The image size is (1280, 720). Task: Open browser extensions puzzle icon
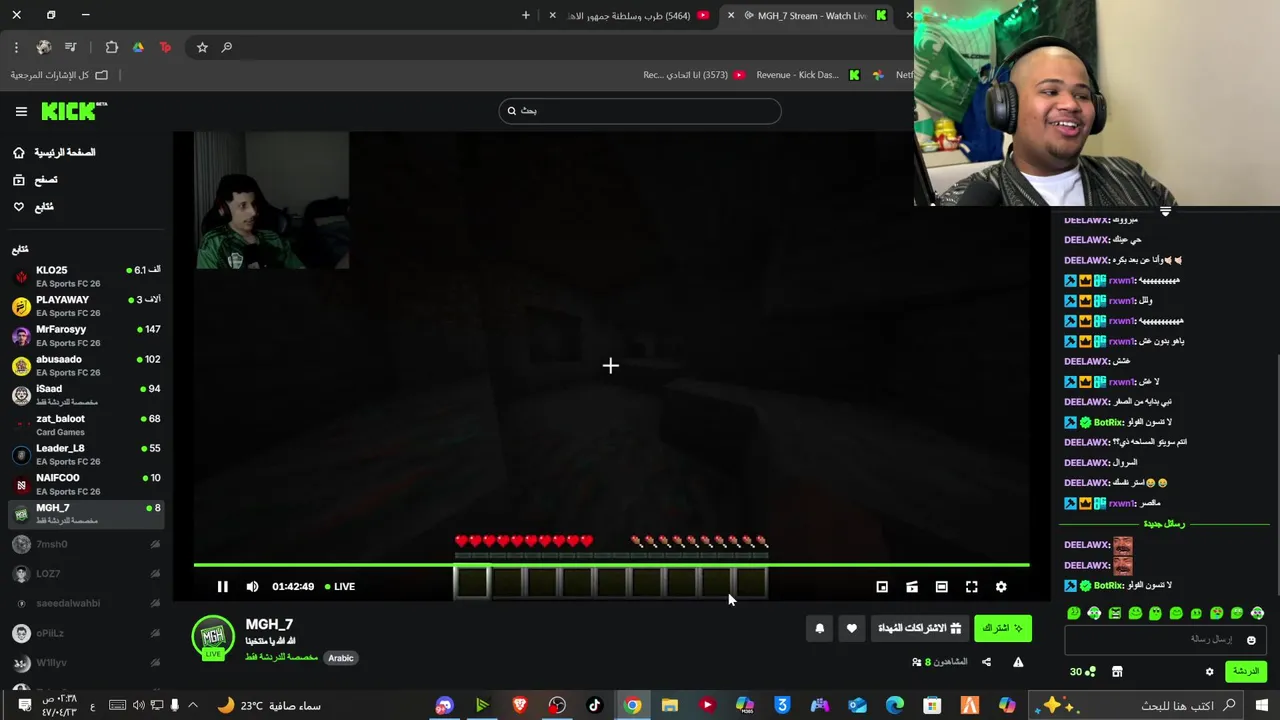click(112, 47)
